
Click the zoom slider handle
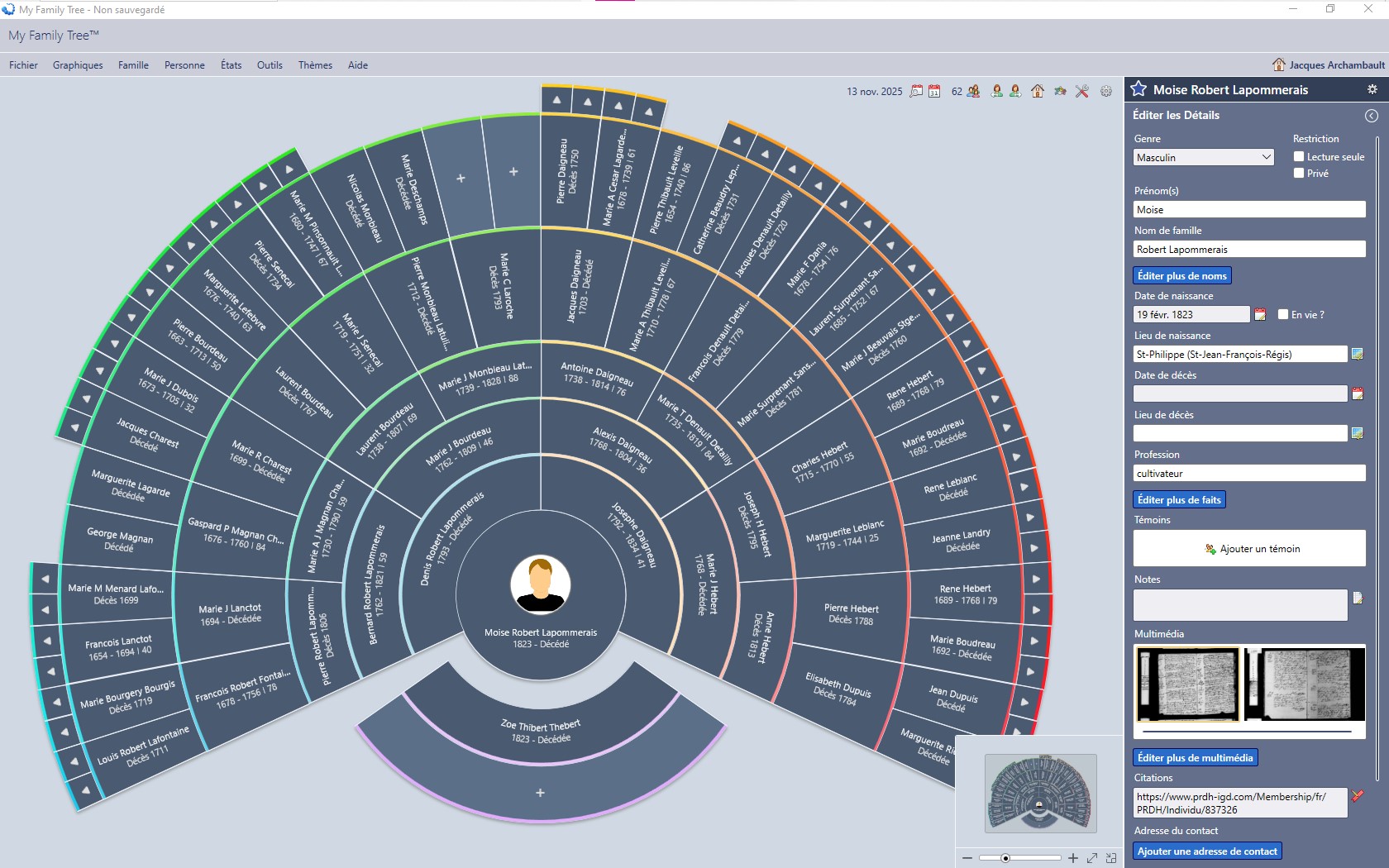coord(1005,858)
